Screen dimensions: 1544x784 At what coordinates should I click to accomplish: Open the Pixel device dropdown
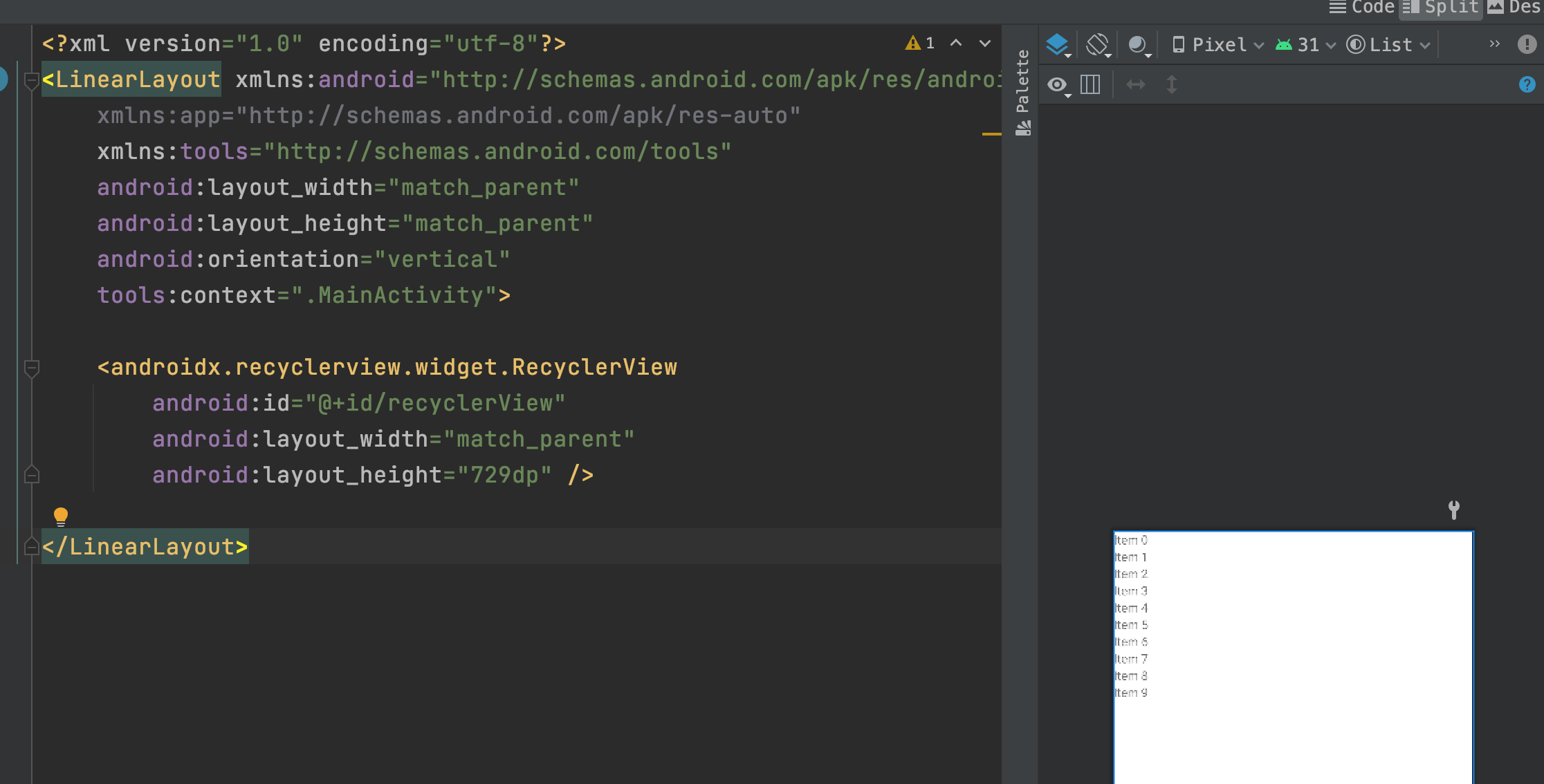pyautogui.click(x=1219, y=45)
